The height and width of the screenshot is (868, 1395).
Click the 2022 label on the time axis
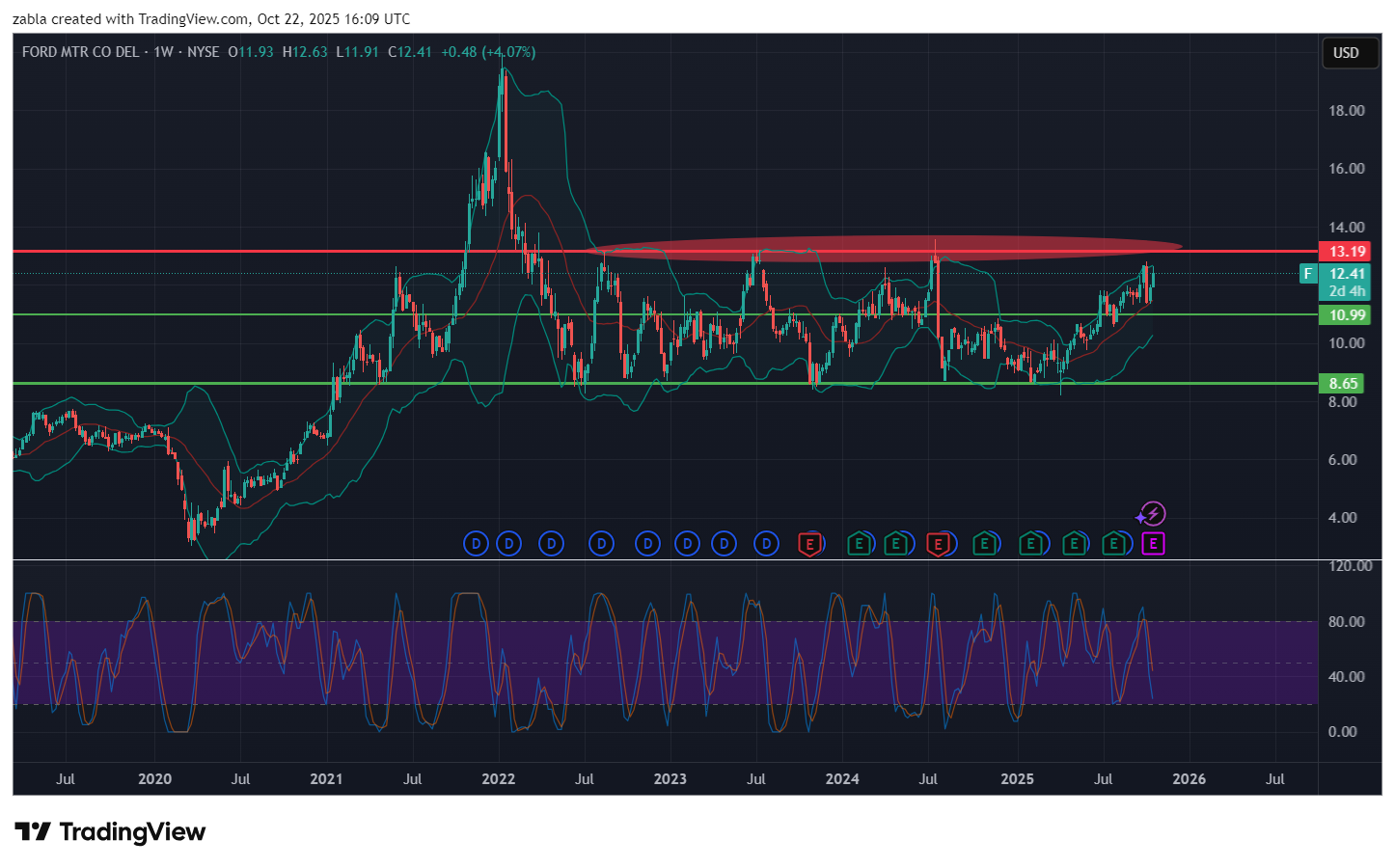[x=498, y=779]
